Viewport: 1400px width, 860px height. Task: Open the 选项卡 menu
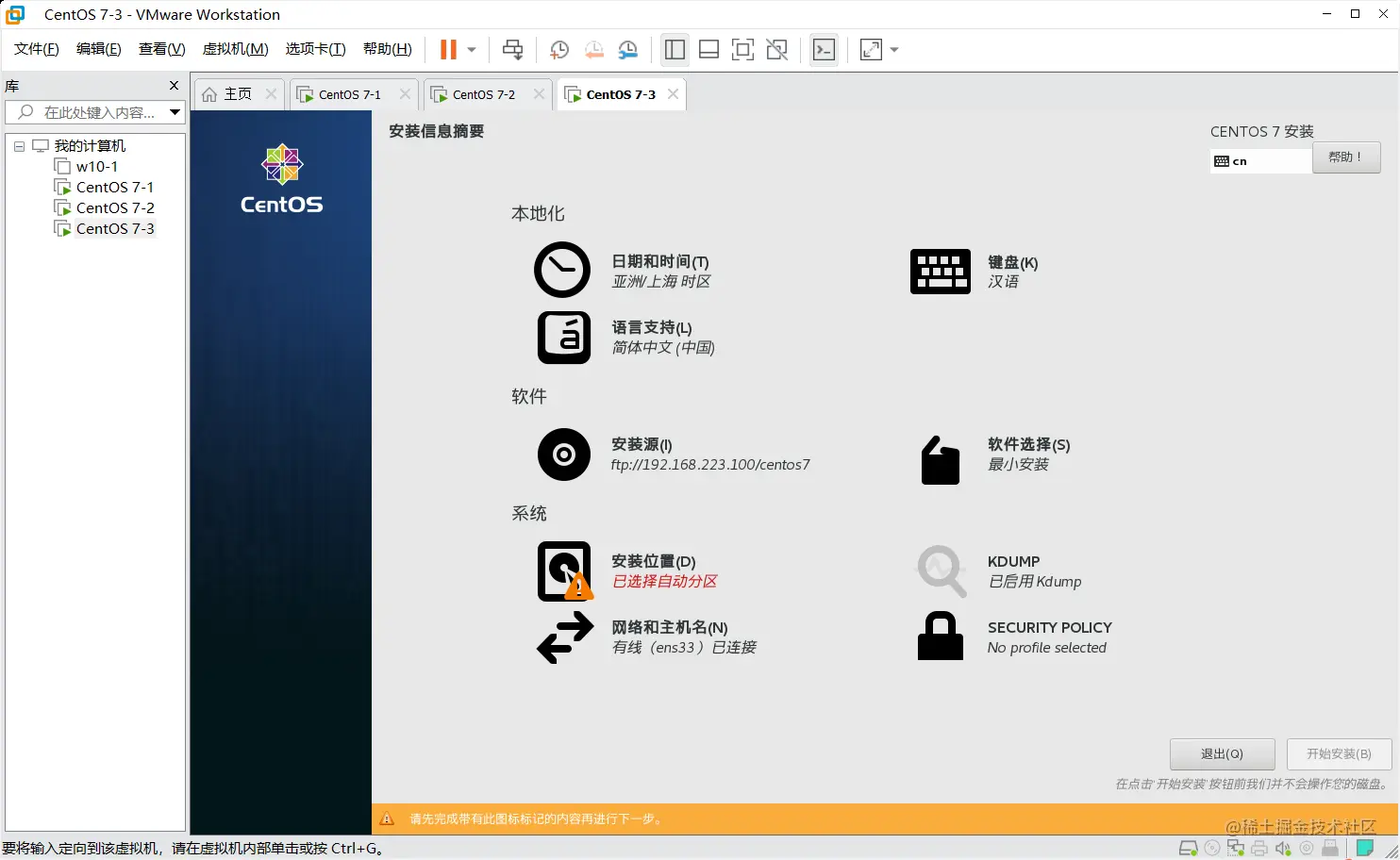click(x=316, y=49)
